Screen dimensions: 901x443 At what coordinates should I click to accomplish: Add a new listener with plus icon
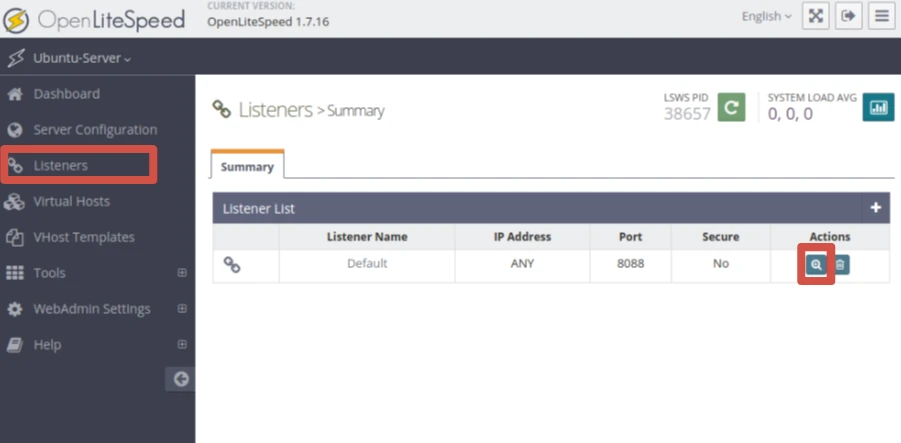pyautogui.click(x=875, y=208)
